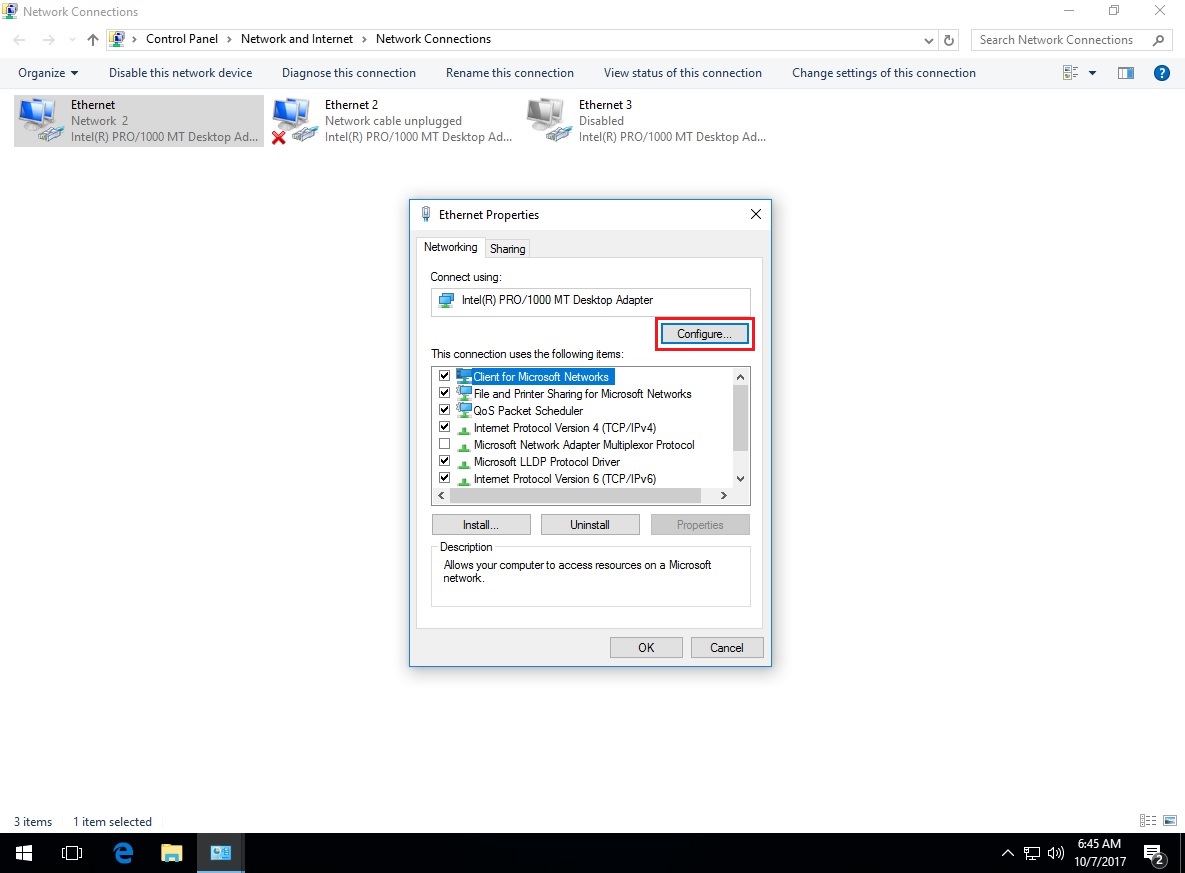Expand the view options dropdown arrow
Image resolution: width=1185 pixels, height=873 pixels.
tap(1092, 73)
